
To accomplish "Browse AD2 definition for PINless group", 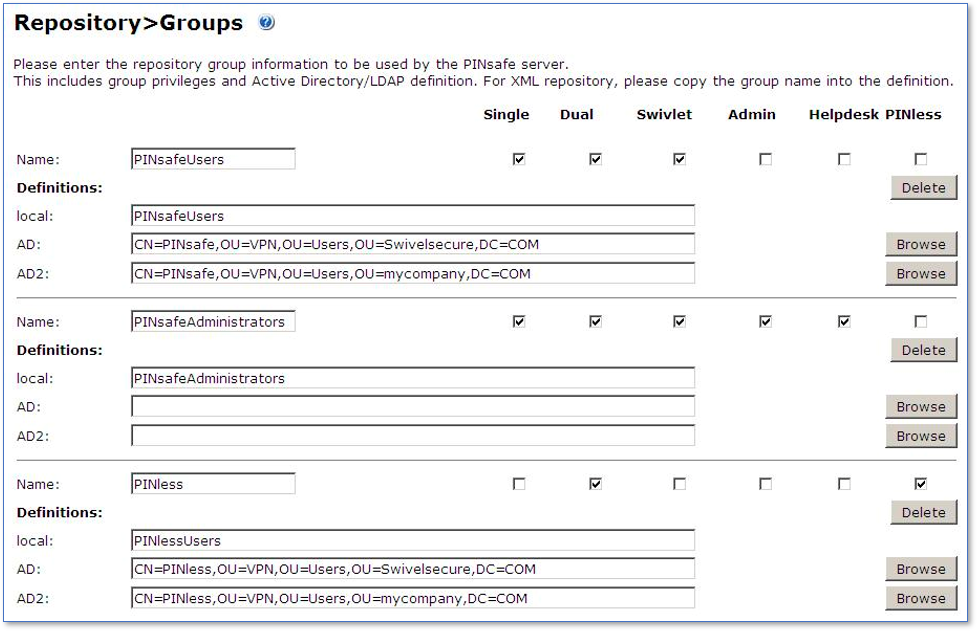I will click(x=921, y=599).
